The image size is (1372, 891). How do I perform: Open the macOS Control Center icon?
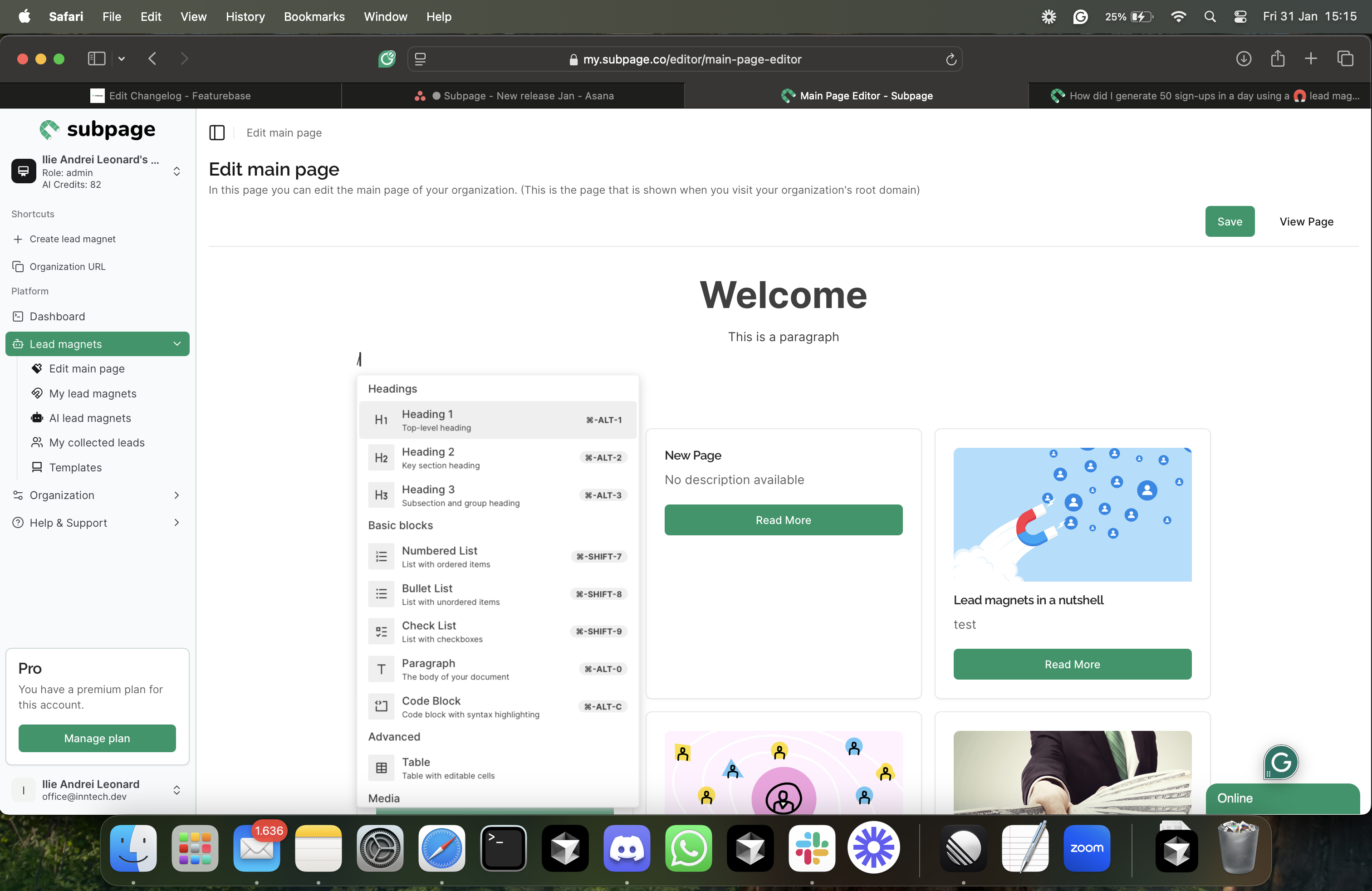tap(1240, 17)
